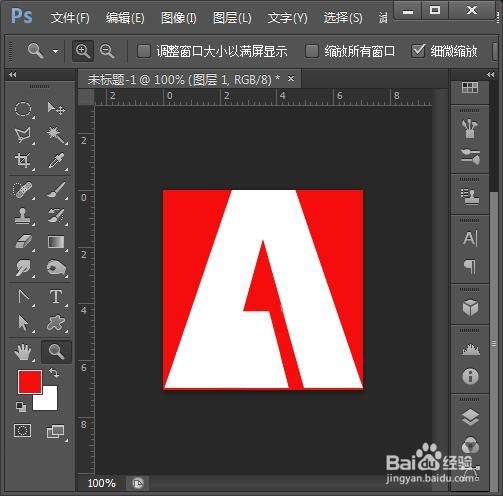Screen dimensions: 503x496
Task: Open the Paragraph panel
Action: coord(470,266)
